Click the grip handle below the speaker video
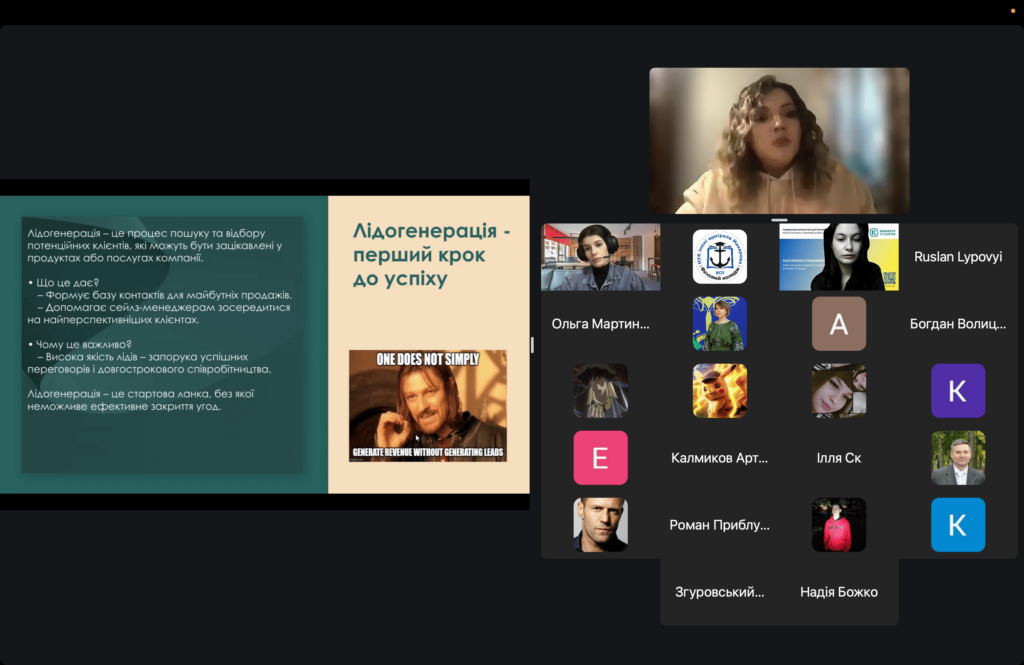Viewport: 1024px width, 665px height. coord(779,220)
